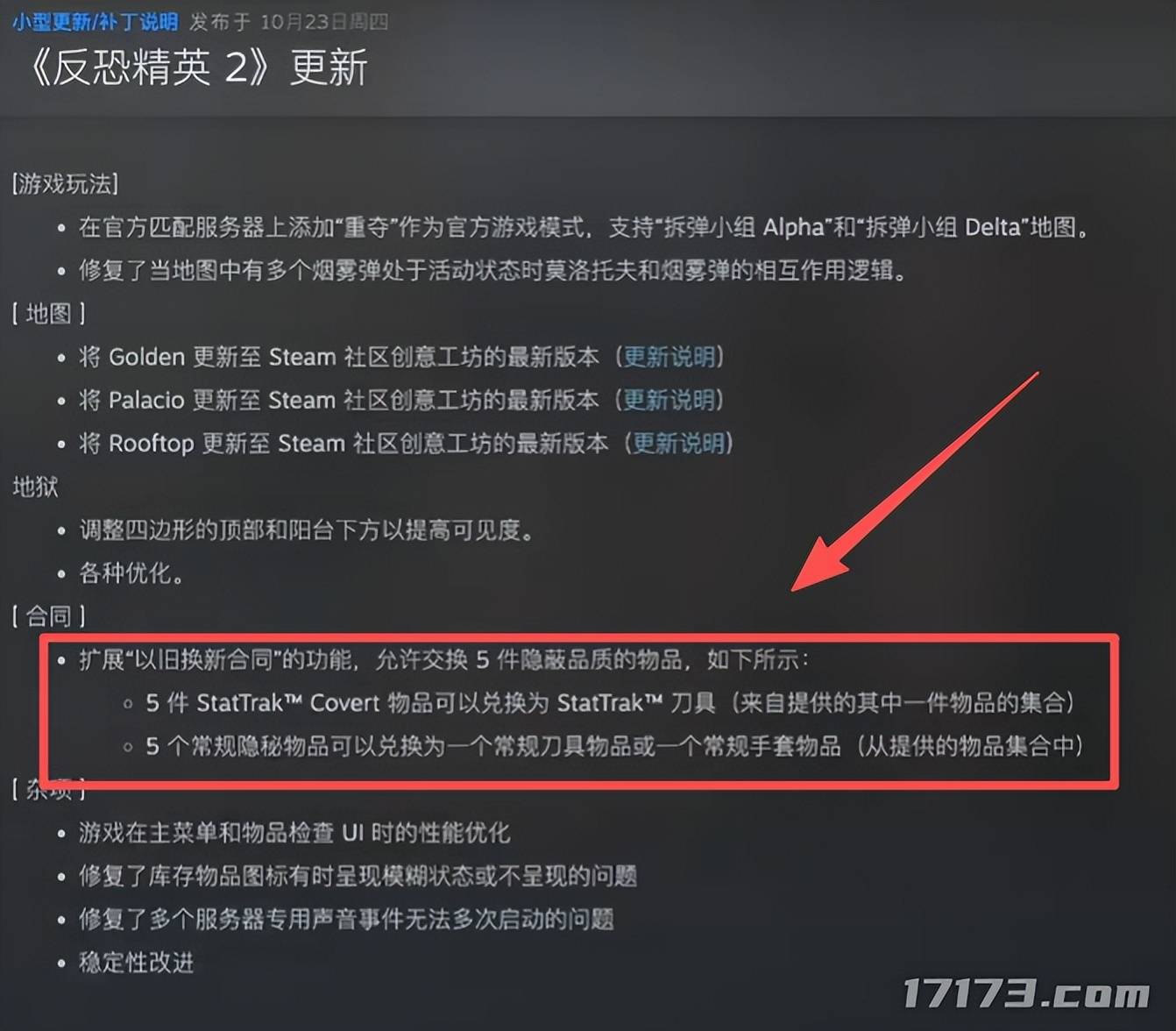1176x1031 pixels.
Task: Click the 游戏在主菜单 UI 性能优化 line
Action: [x=294, y=832]
